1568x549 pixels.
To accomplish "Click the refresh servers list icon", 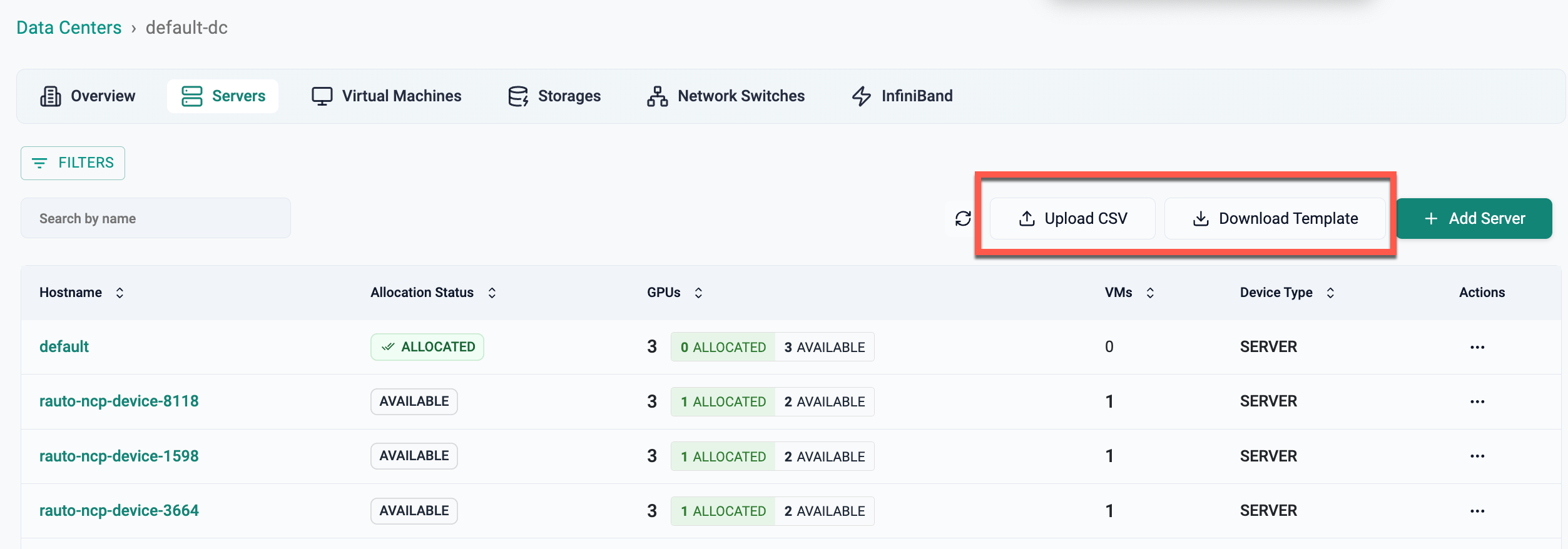I will click(x=963, y=218).
